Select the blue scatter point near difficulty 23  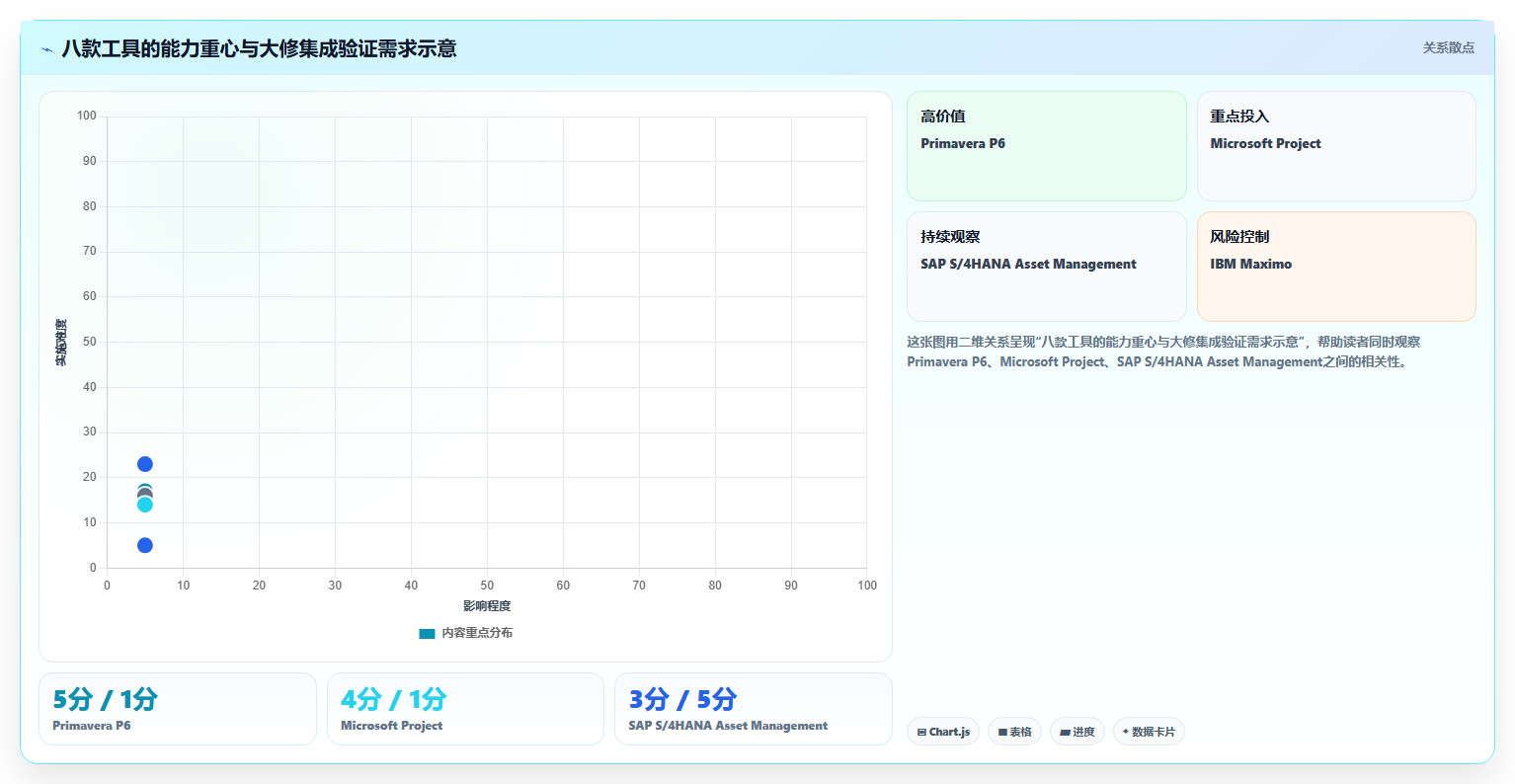[x=145, y=464]
